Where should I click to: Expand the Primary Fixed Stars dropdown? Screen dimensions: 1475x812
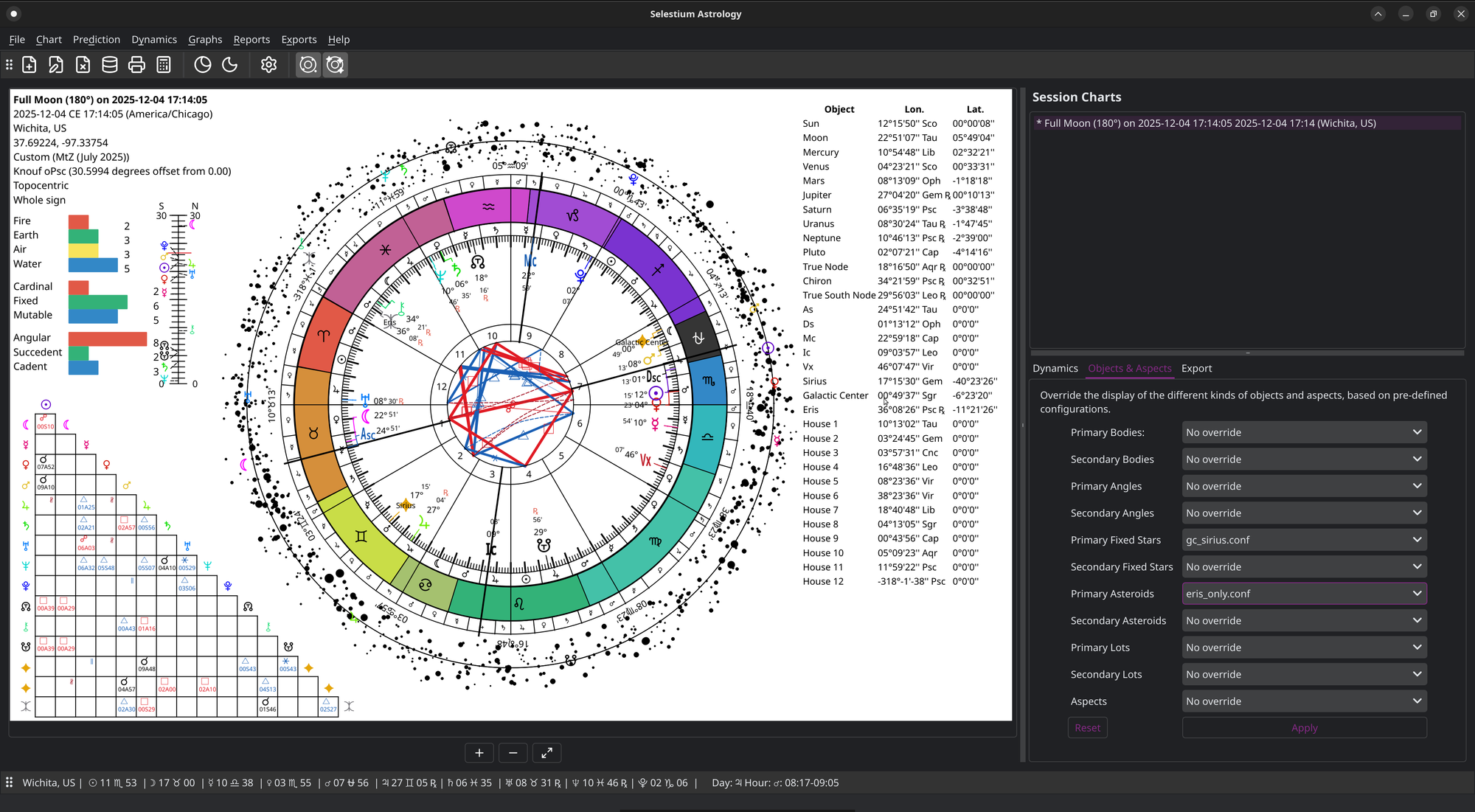point(1304,540)
